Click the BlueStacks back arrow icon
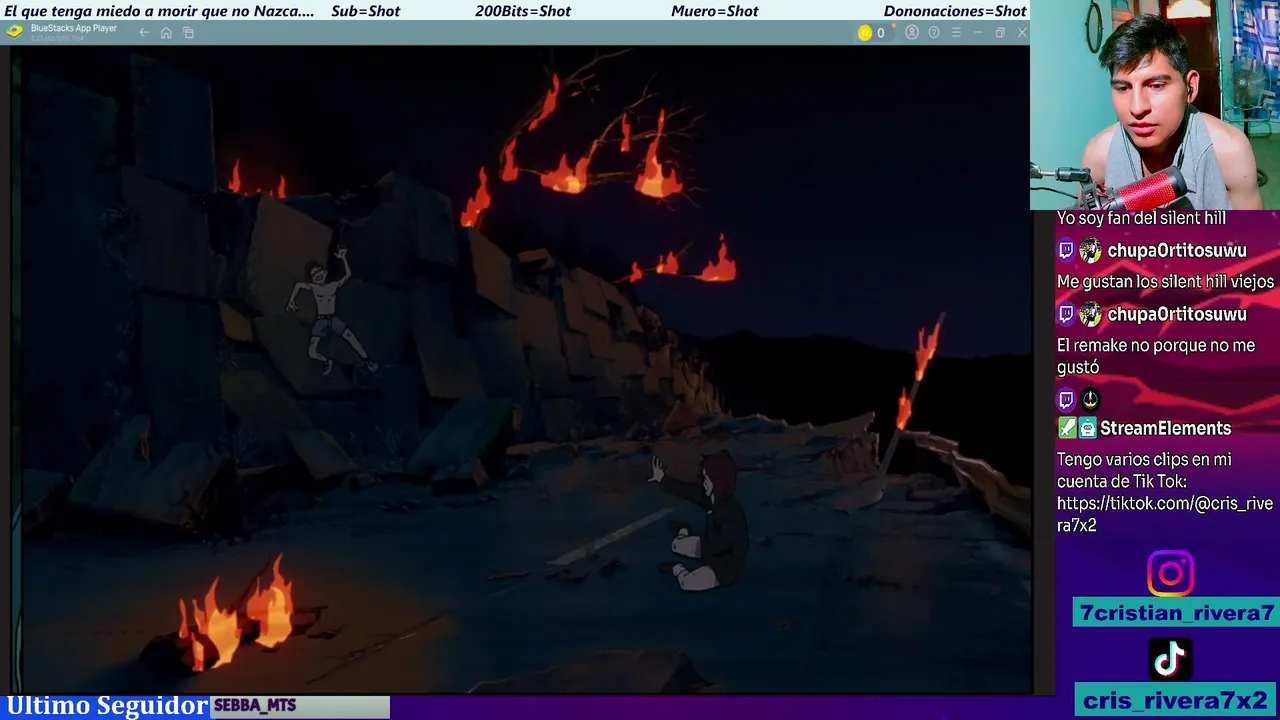 (144, 33)
